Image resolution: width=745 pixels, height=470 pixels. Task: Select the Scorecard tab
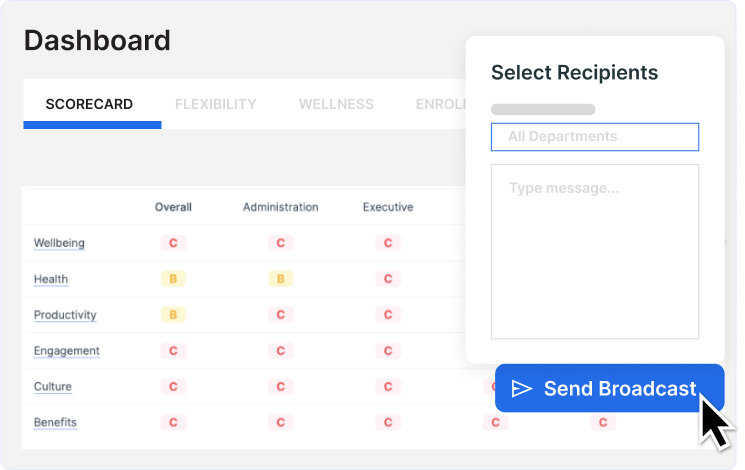point(89,104)
